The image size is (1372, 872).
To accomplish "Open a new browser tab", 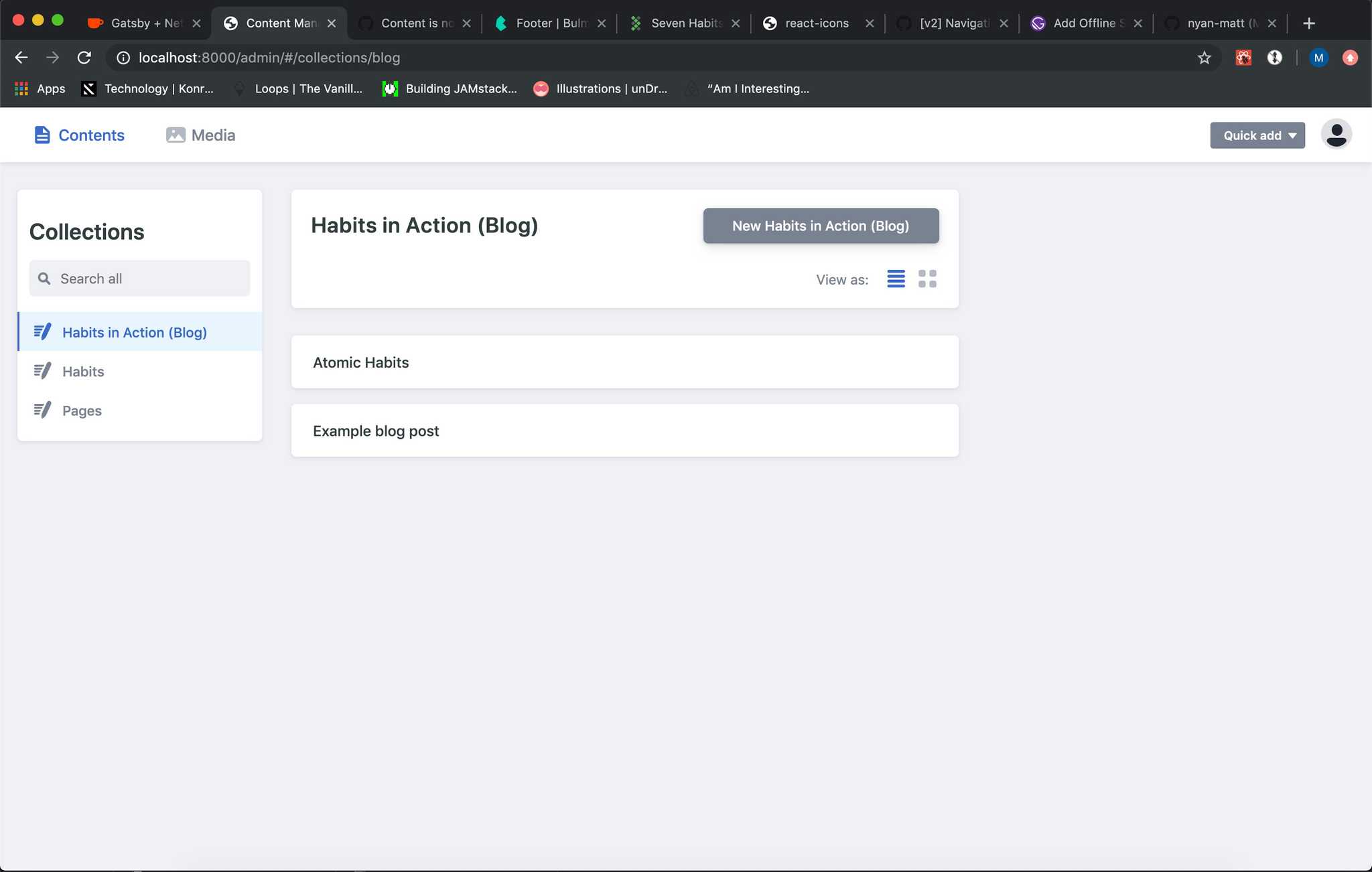I will [x=1308, y=23].
